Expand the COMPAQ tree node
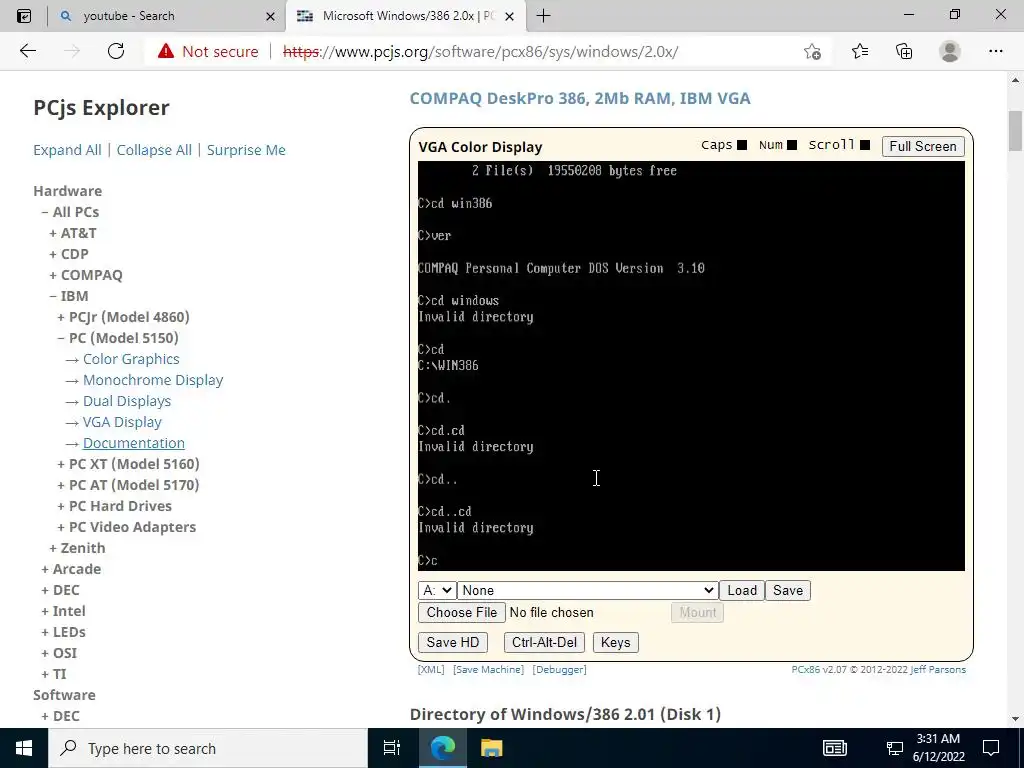This screenshot has height=768, width=1024. tap(53, 275)
